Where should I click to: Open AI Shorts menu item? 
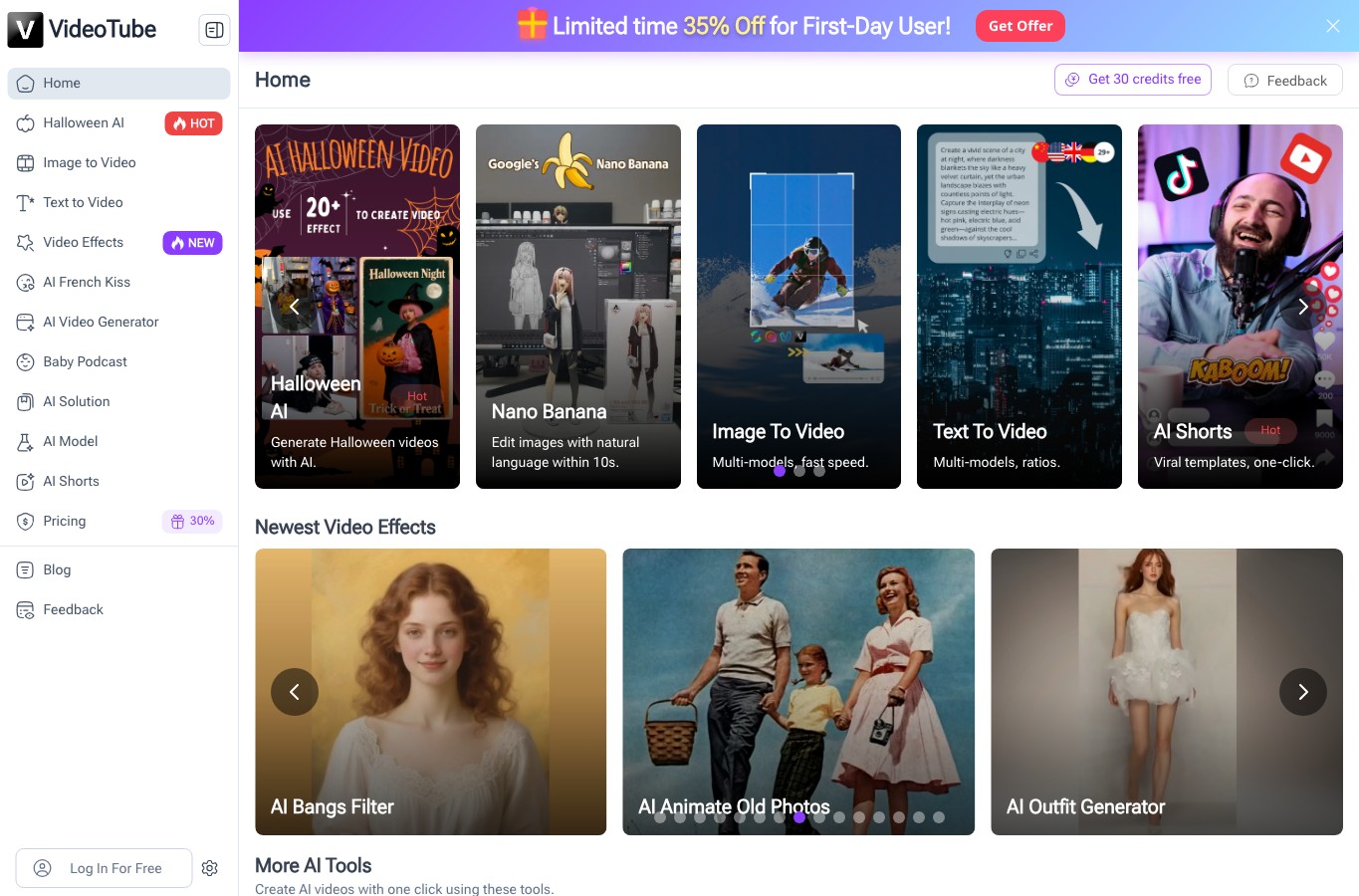[119, 482]
